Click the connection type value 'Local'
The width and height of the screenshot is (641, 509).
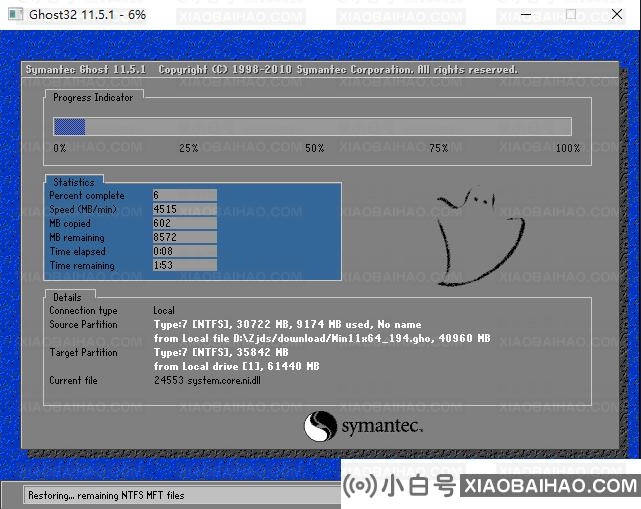[x=164, y=310]
